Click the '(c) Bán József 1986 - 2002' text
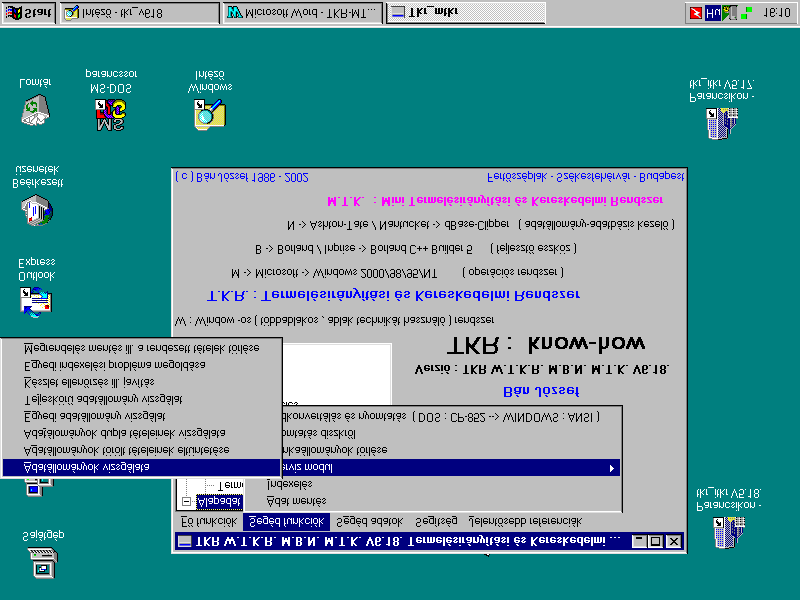The image size is (800, 600). [242, 177]
